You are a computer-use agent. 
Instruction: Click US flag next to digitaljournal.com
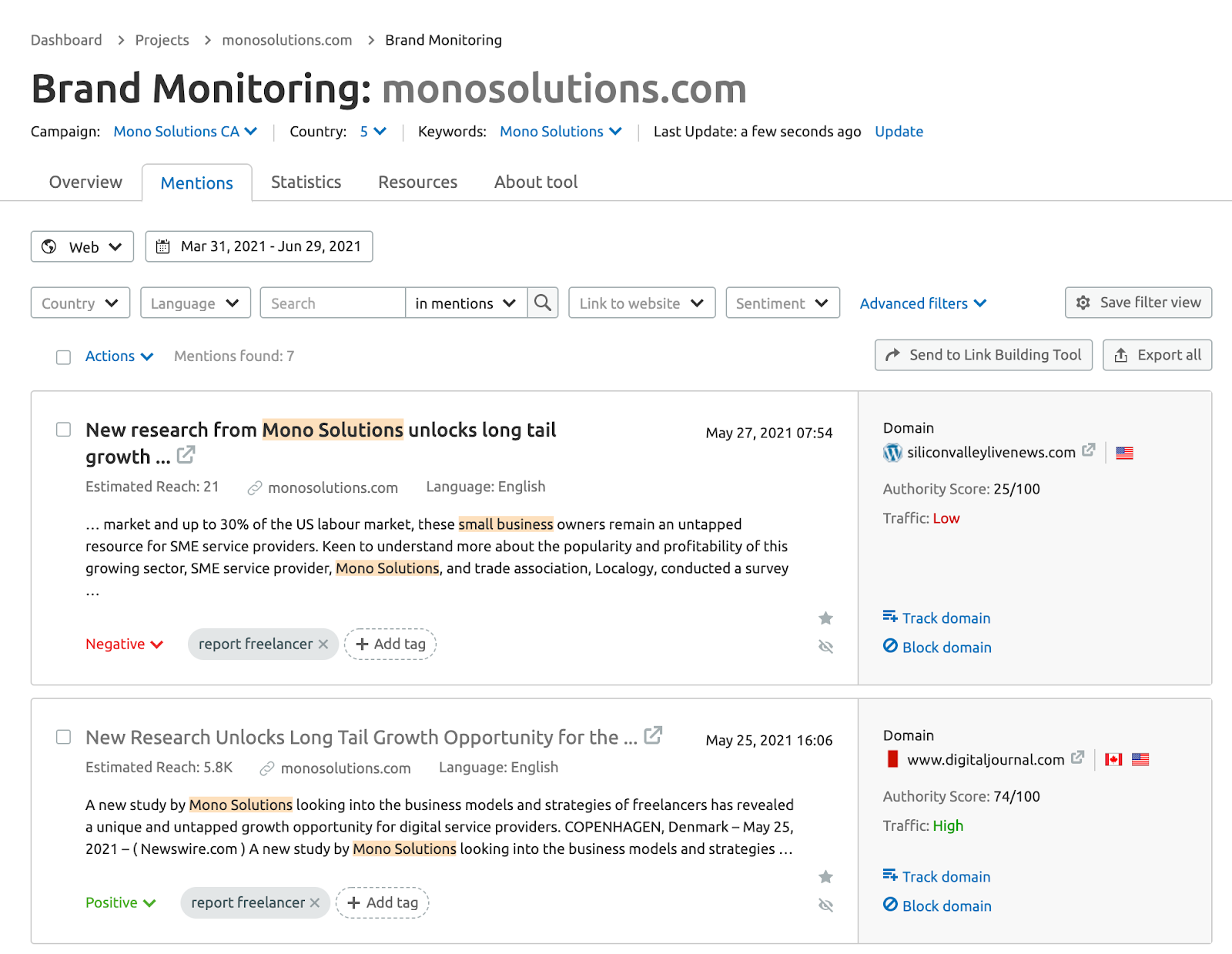click(1140, 760)
